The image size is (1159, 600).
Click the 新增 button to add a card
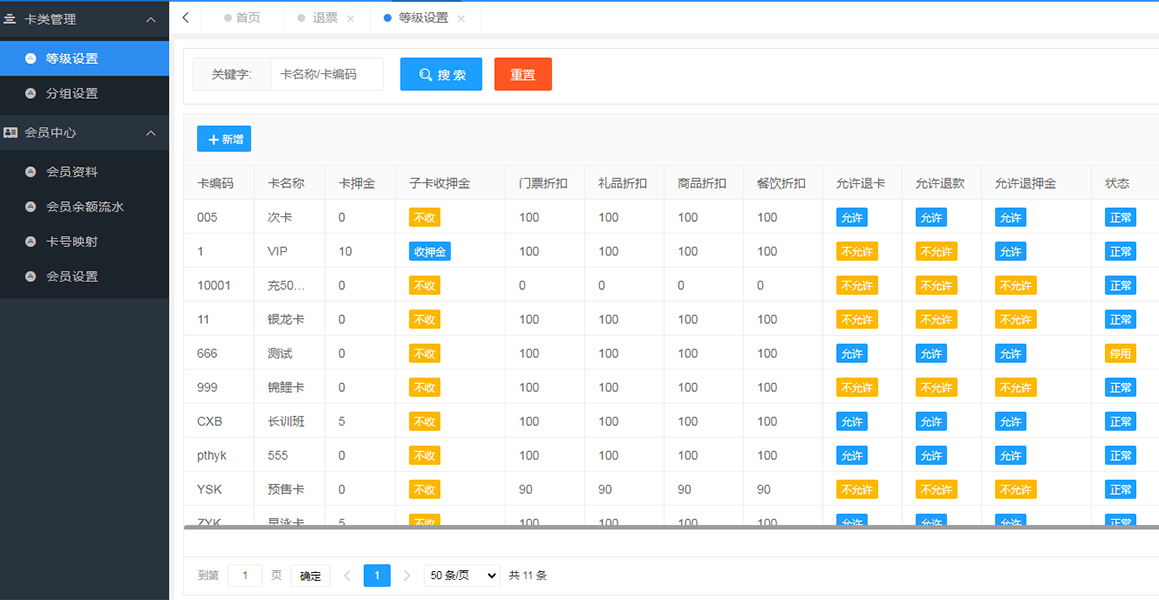(224, 140)
